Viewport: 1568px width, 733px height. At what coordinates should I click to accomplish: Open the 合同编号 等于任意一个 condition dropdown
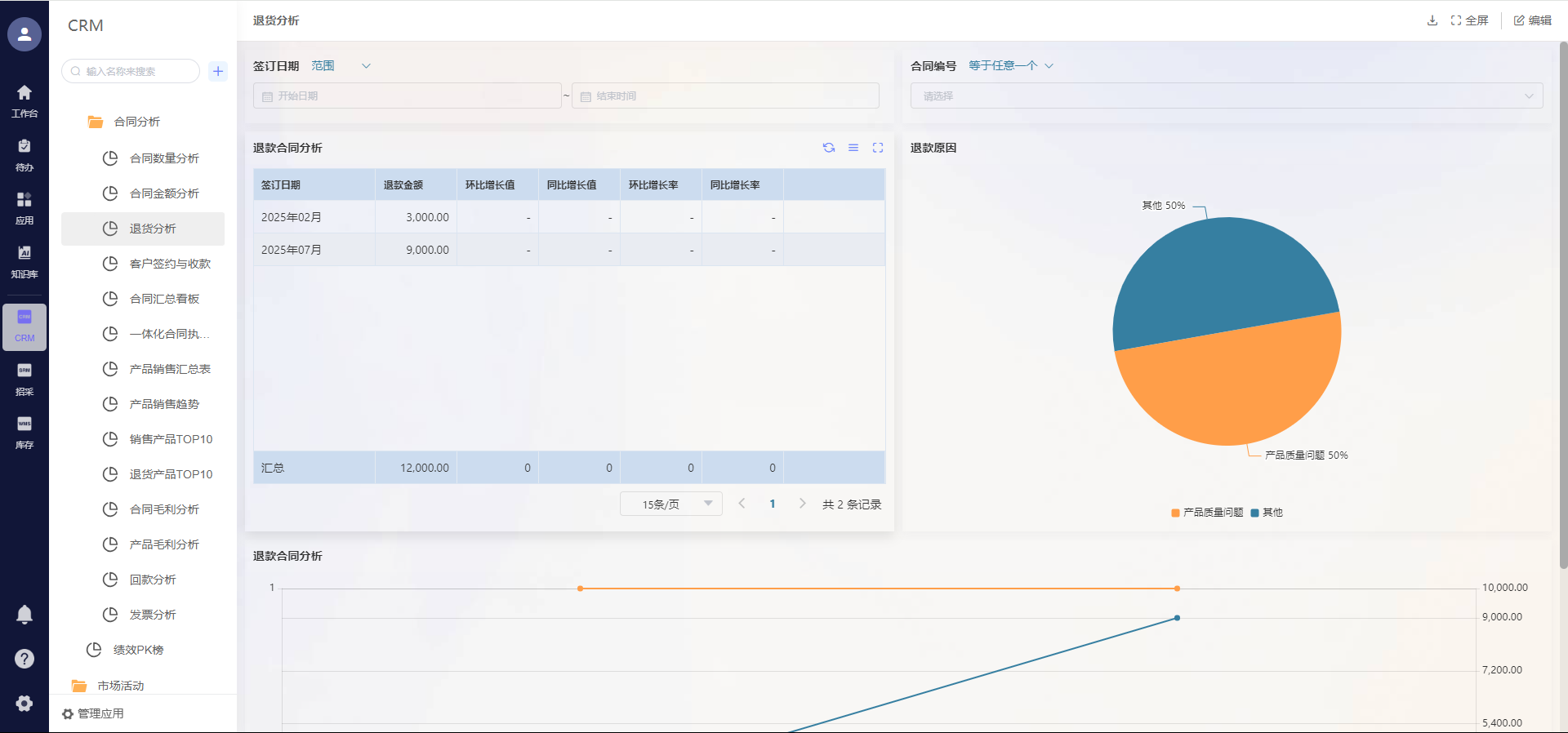coord(1010,66)
